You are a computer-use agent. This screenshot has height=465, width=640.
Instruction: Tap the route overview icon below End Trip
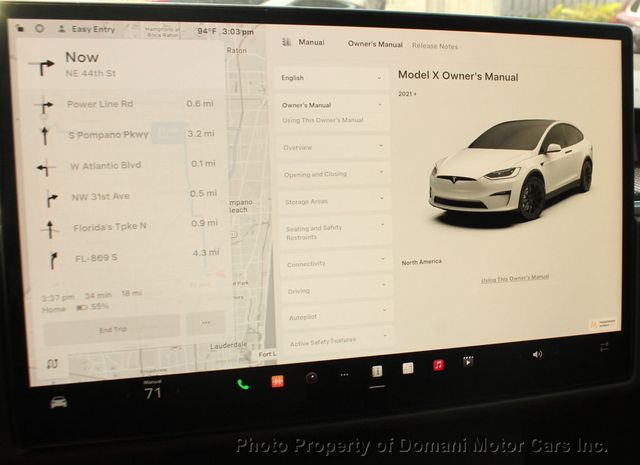[52, 363]
